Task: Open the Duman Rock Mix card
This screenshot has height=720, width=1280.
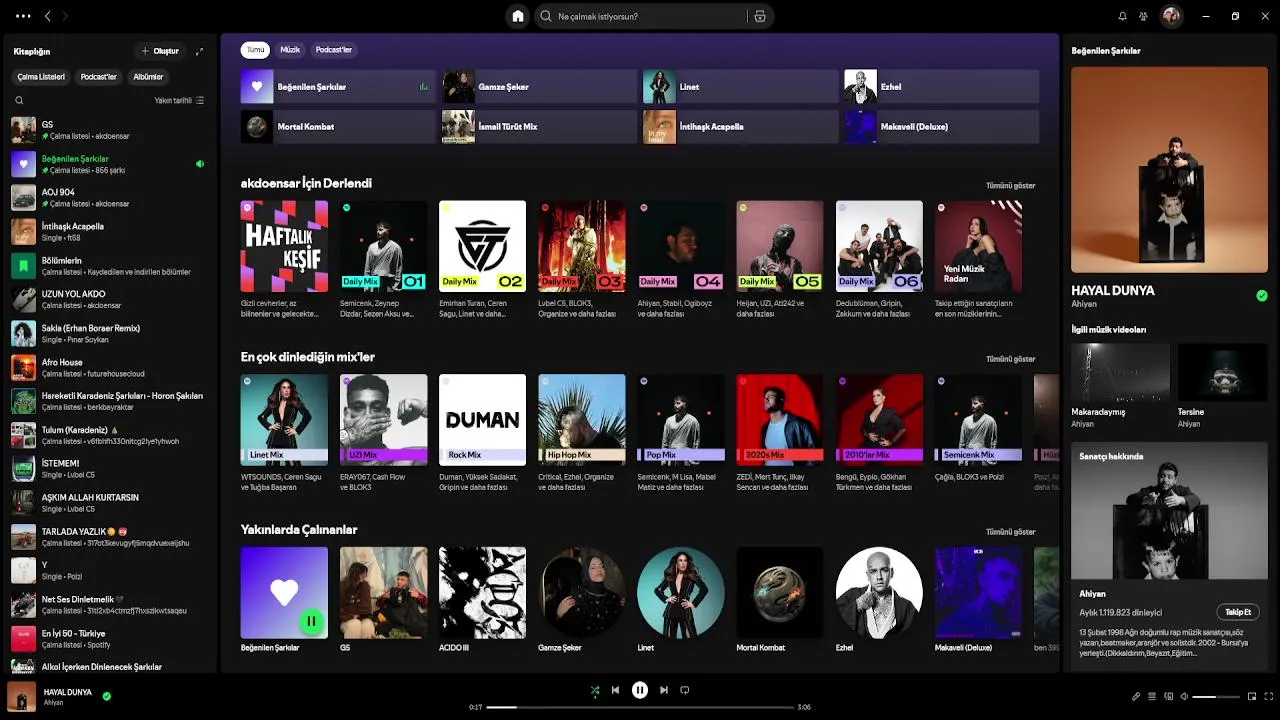Action: 482,433
